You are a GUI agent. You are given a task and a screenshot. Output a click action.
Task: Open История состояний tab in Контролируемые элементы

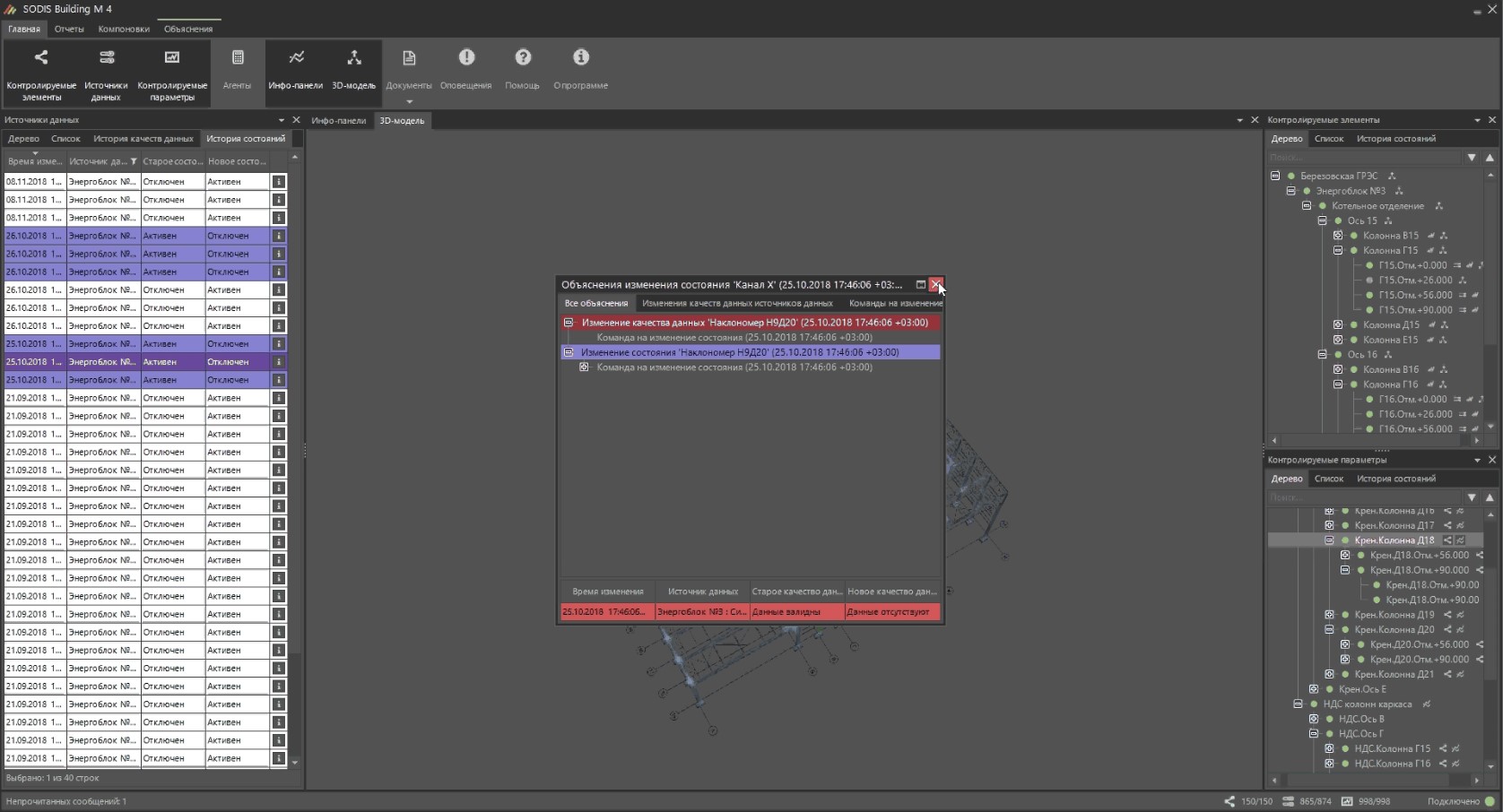click(x=1395, y=139)
